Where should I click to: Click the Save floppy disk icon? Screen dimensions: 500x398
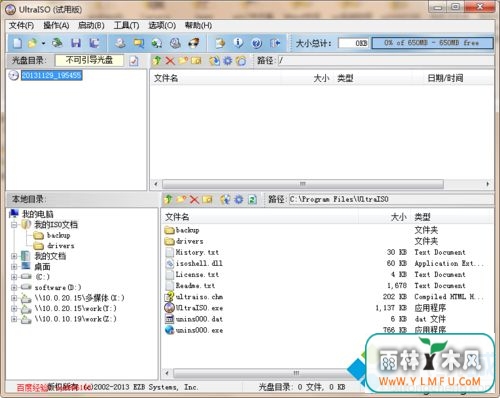tap(76, 43)
